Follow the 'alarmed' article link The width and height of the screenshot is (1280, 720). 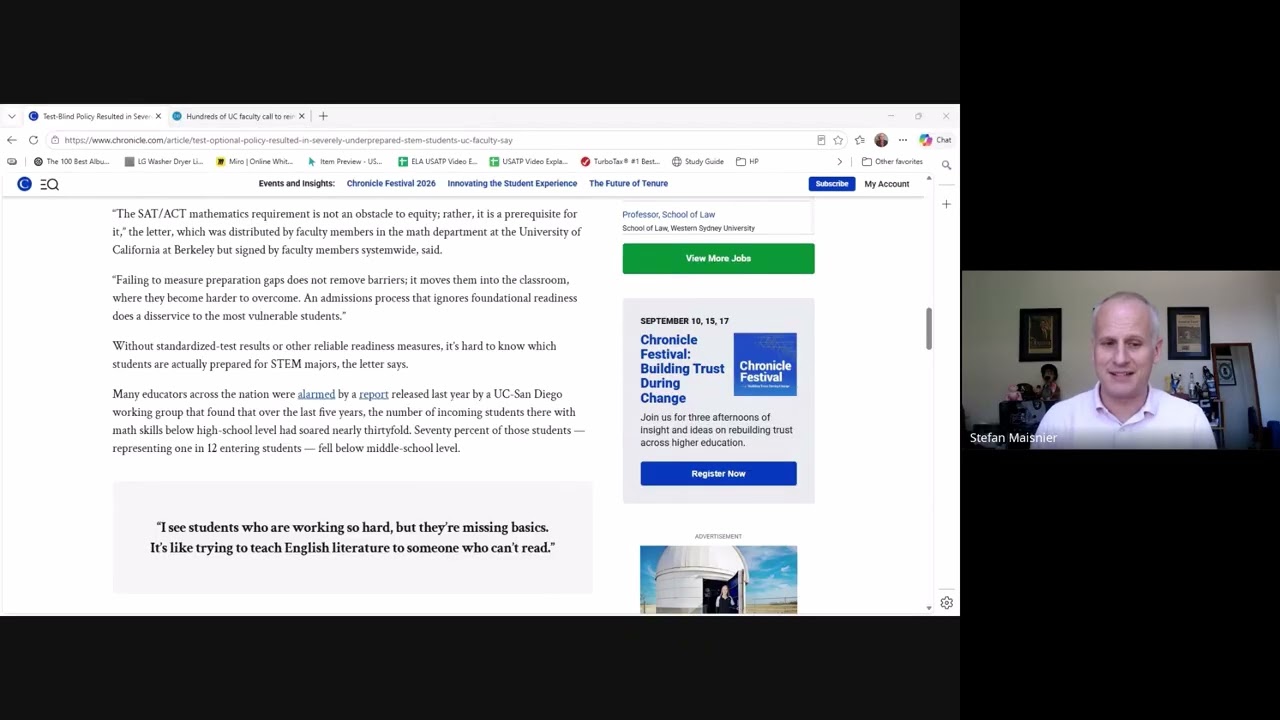pos(316,394)
